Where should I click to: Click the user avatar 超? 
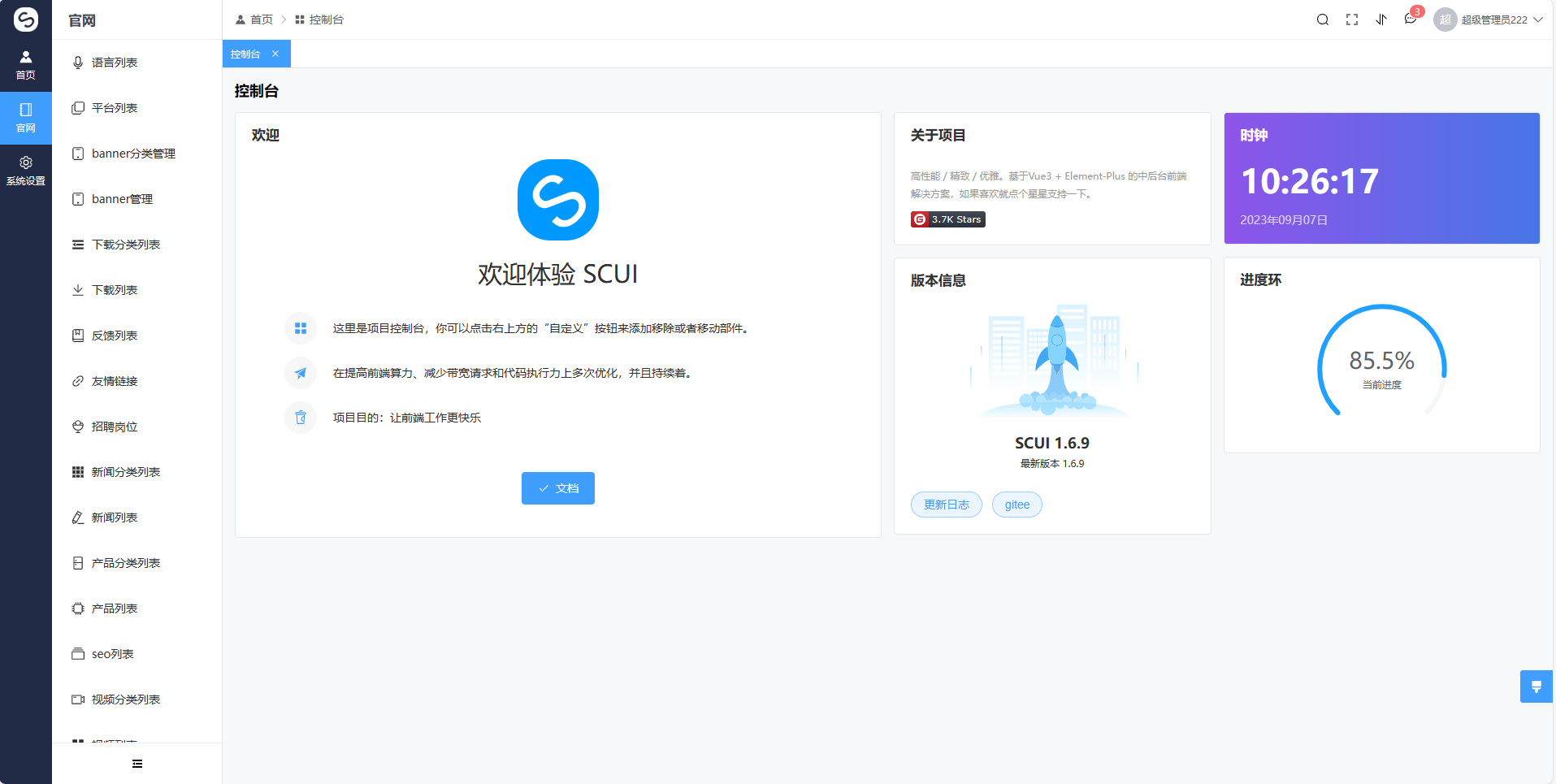pos(1445,19)
